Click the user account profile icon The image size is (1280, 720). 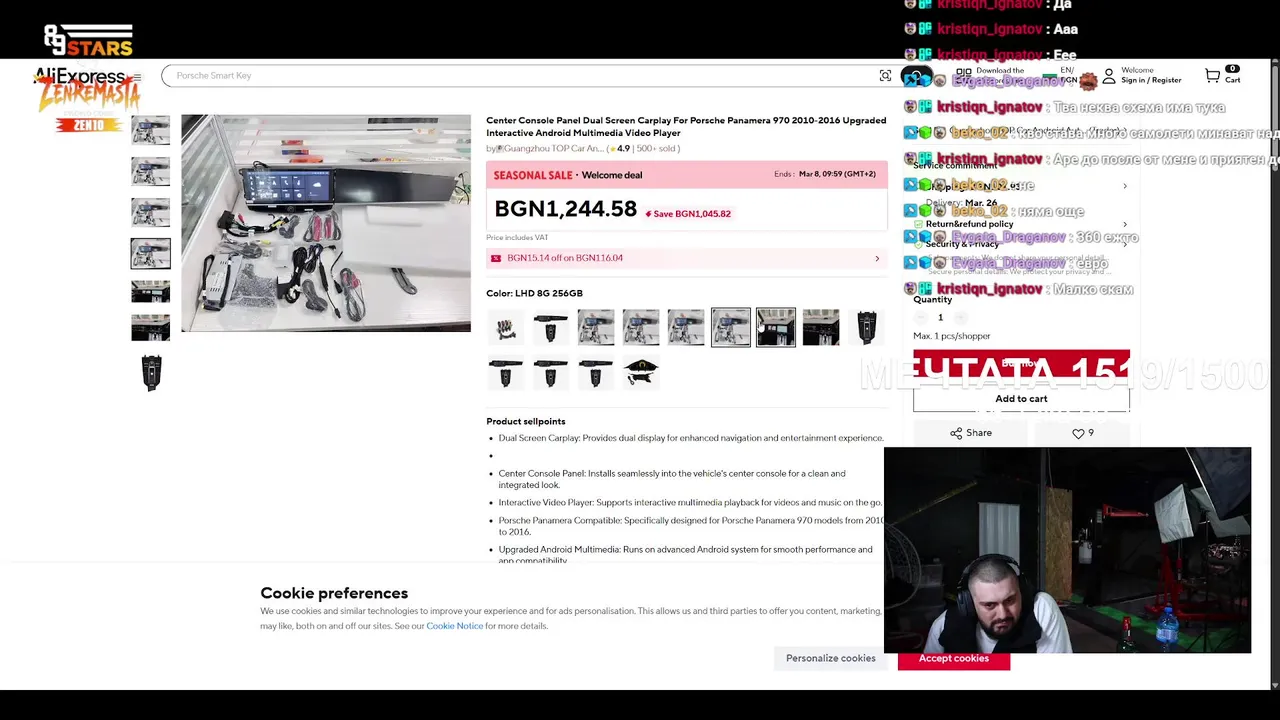point(1109,76)
